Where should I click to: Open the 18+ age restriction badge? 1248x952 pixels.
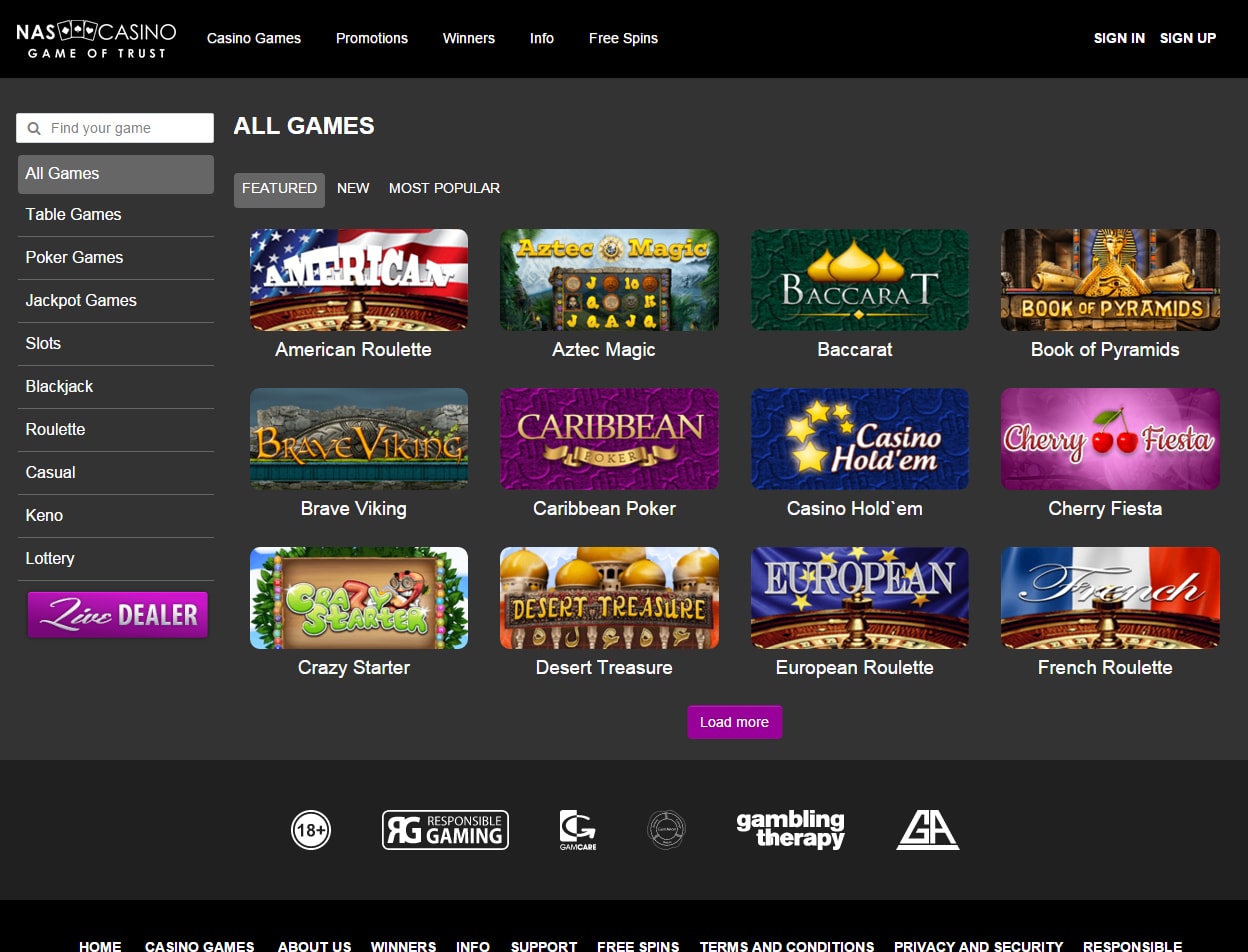click(311, 830)
